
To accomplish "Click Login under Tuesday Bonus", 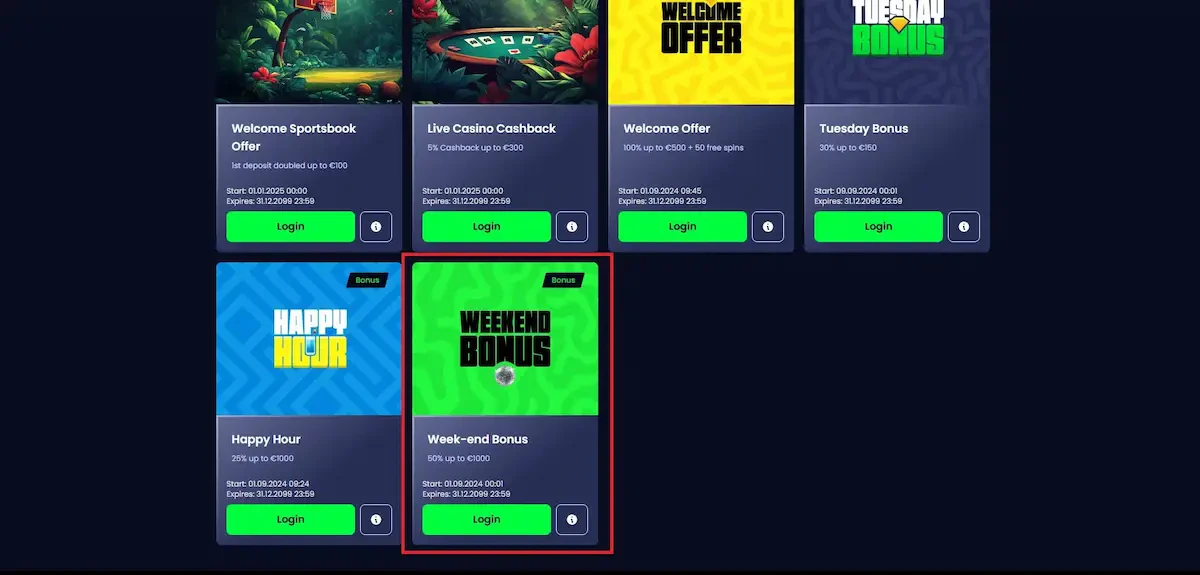I will coord(879,227).
